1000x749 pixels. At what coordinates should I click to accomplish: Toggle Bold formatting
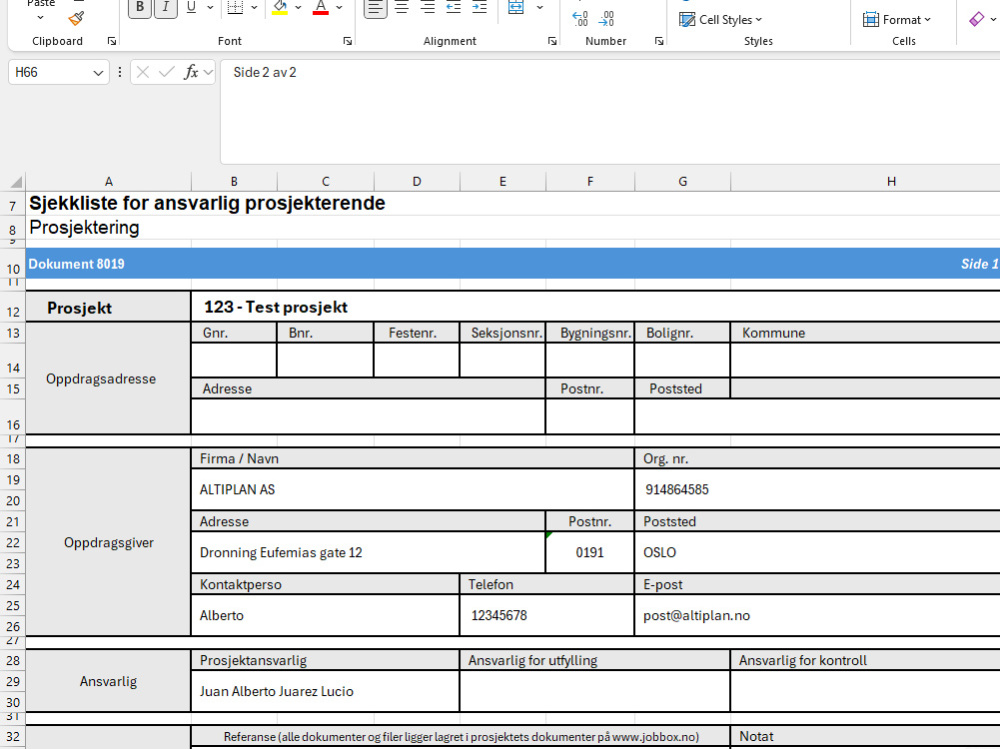tap(140, 8)
